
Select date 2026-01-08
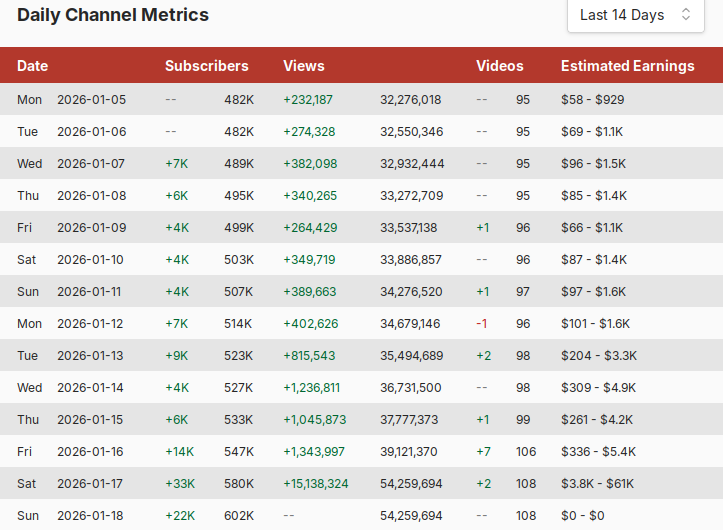pos(91,196)
